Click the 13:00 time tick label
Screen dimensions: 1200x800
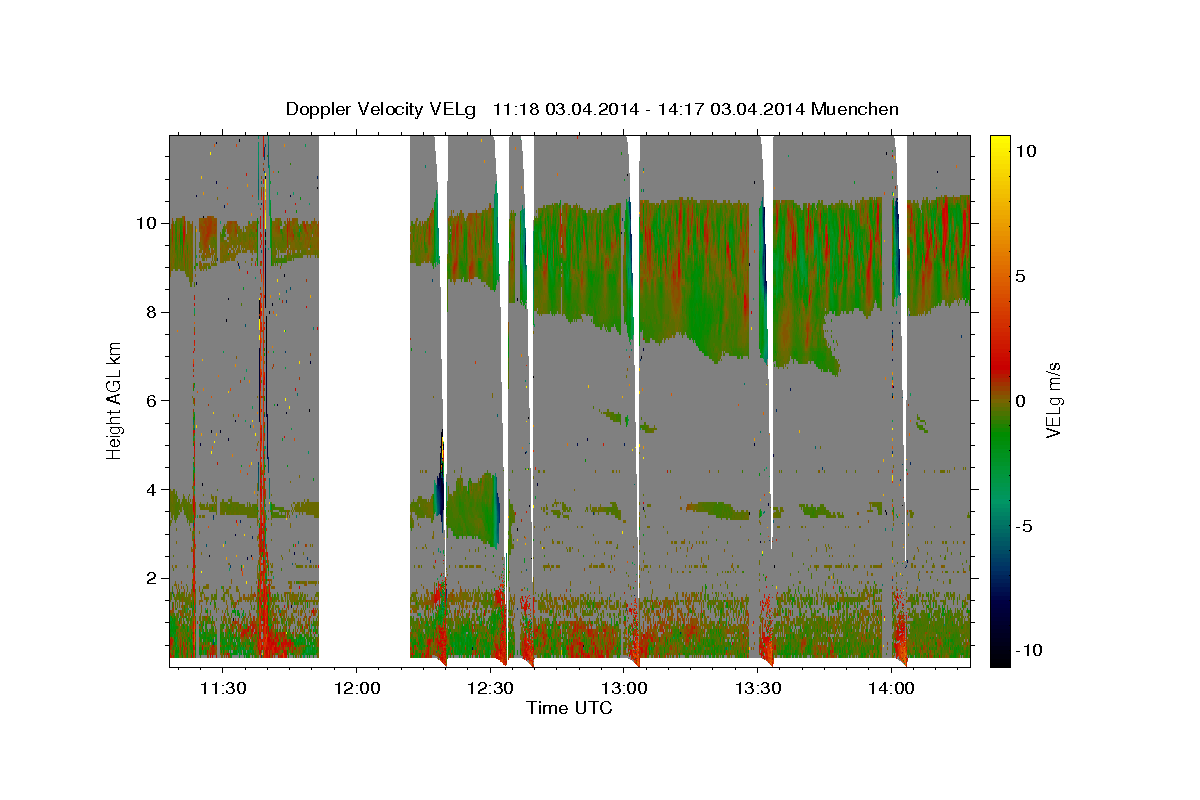tap(625, 688)
